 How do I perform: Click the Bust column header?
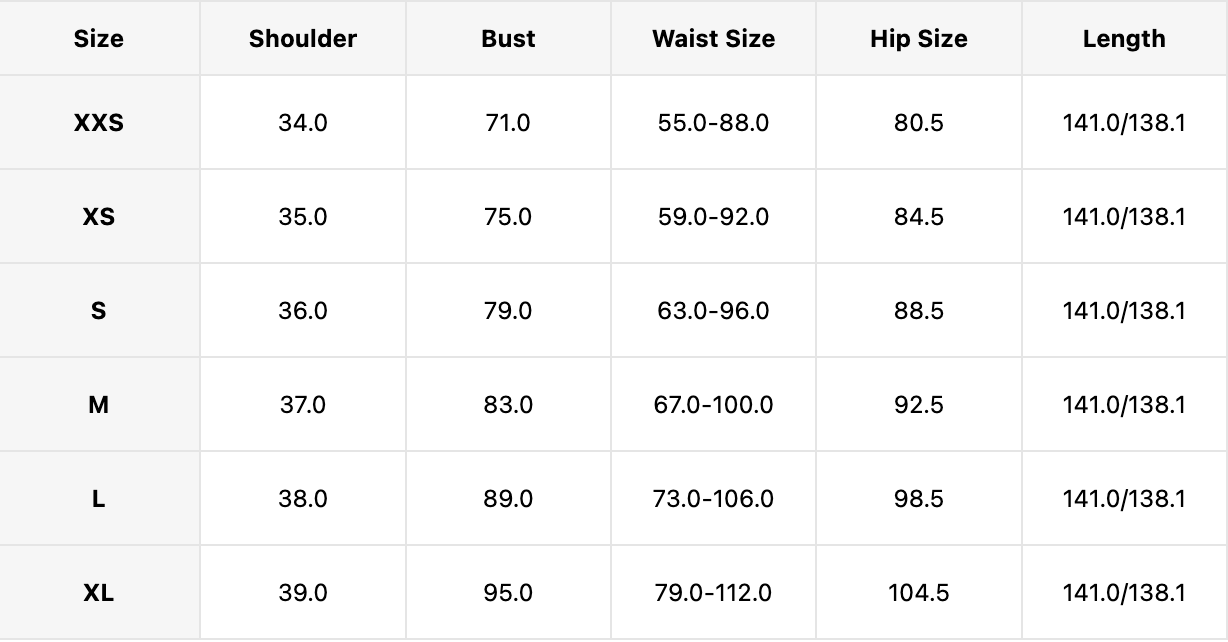click(x=508, y=39)
